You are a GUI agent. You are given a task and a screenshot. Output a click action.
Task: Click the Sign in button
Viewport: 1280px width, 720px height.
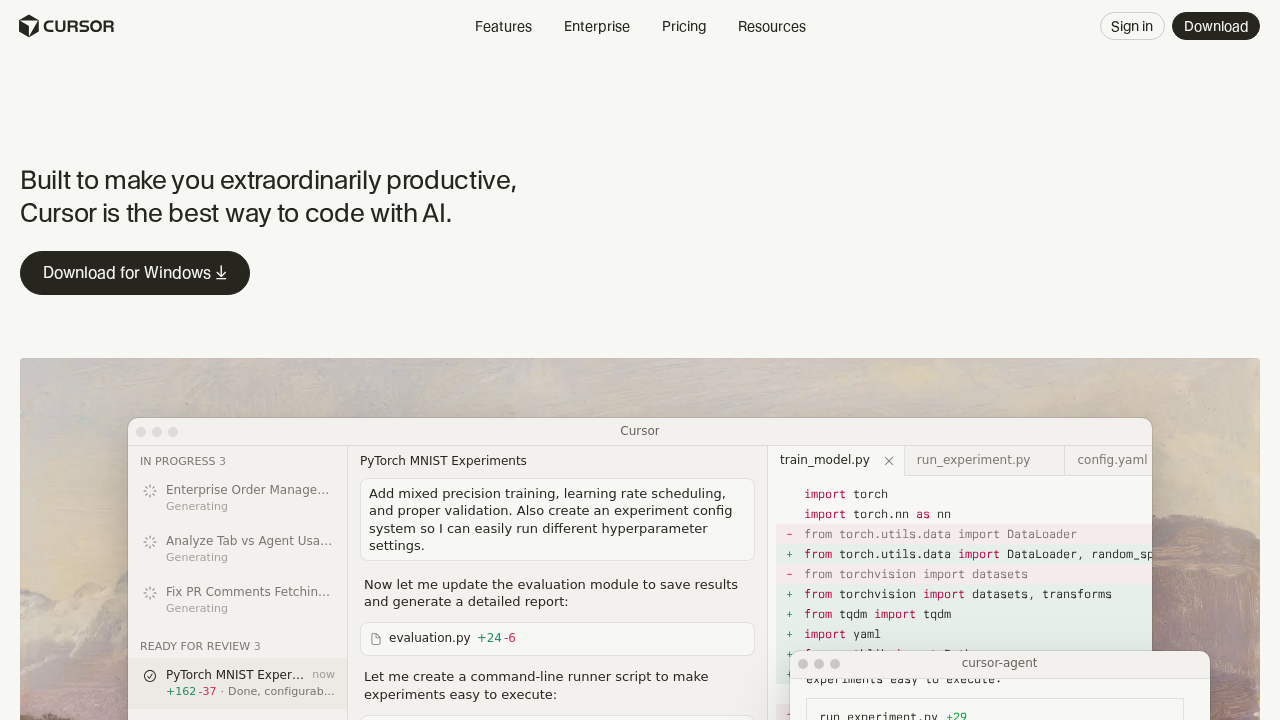point(1132,26)
